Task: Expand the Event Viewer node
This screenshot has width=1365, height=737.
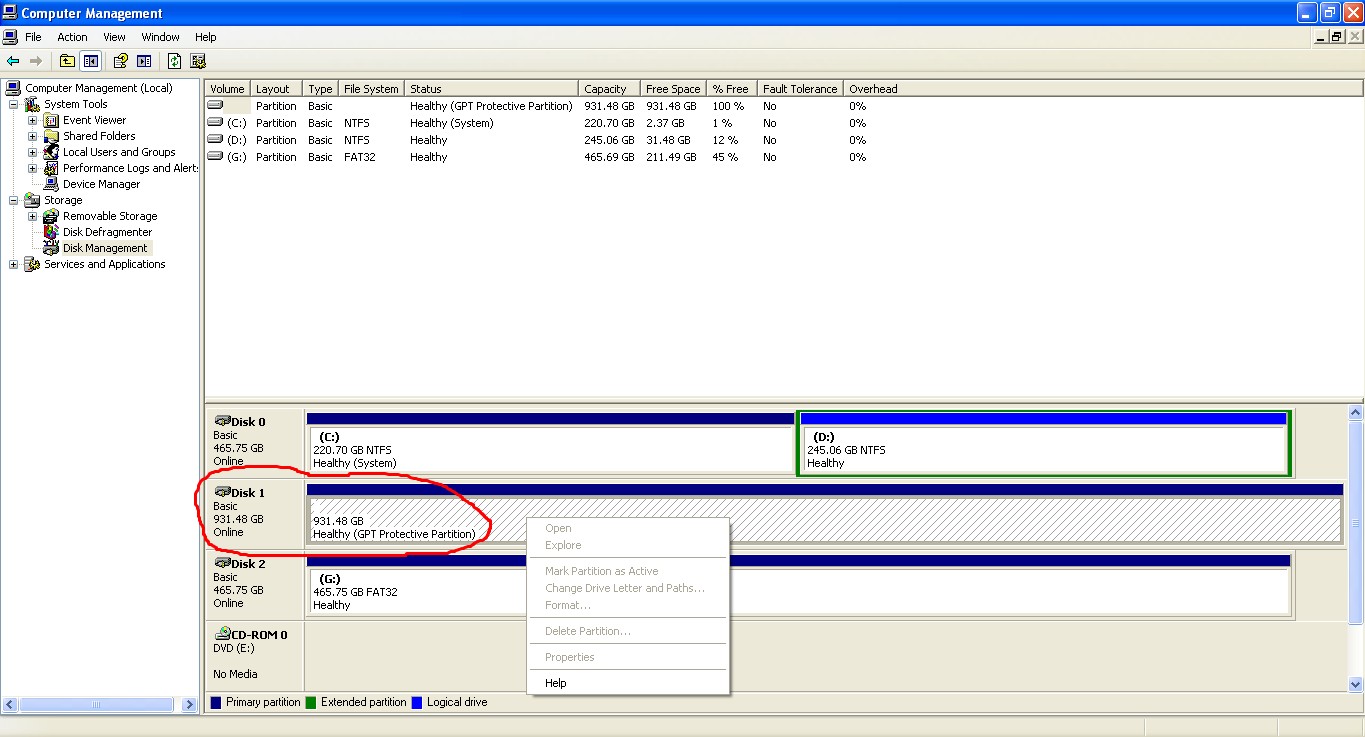Action: [32, 120]
